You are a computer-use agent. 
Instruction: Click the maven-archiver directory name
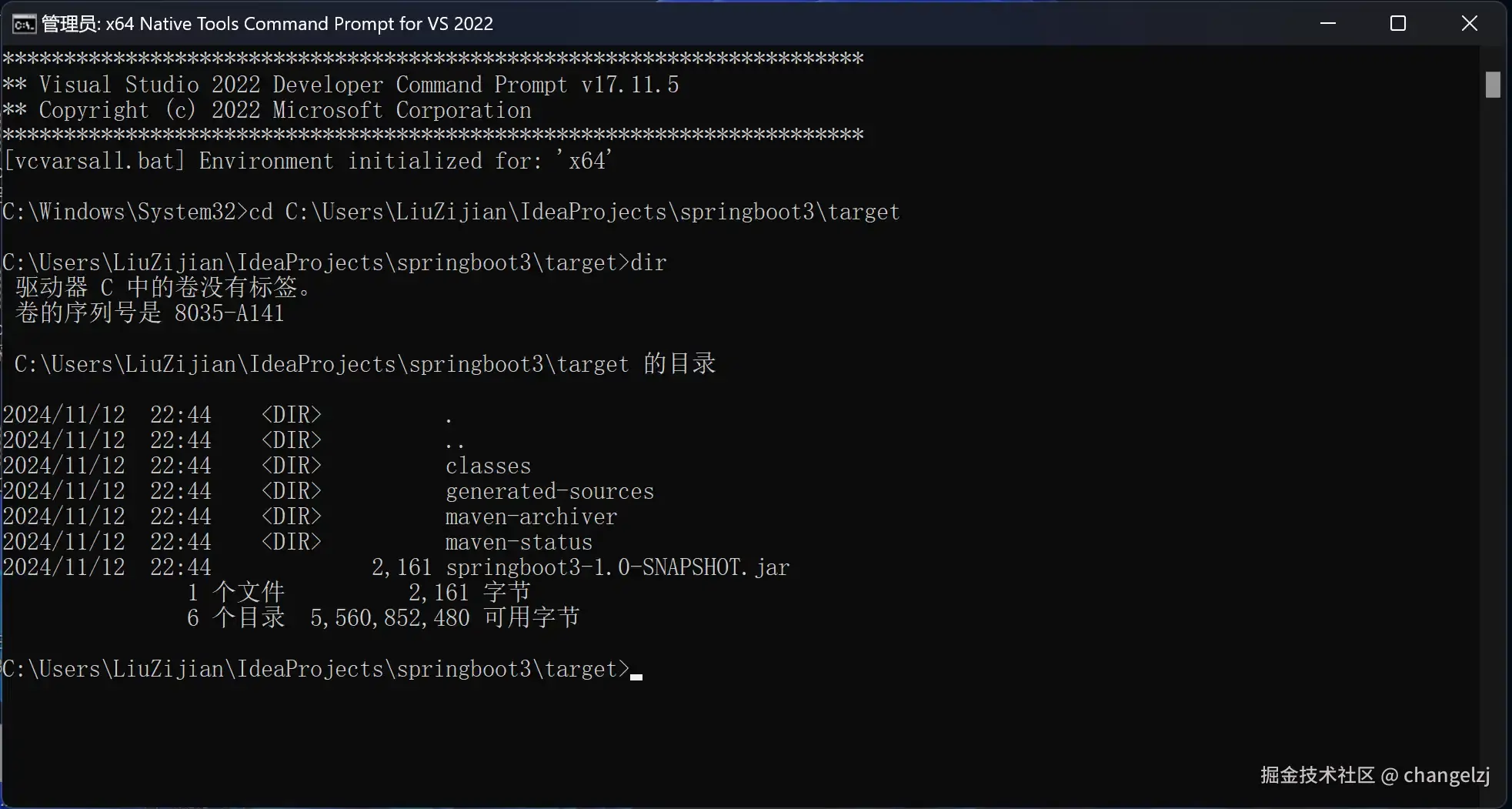pos(531,516)
